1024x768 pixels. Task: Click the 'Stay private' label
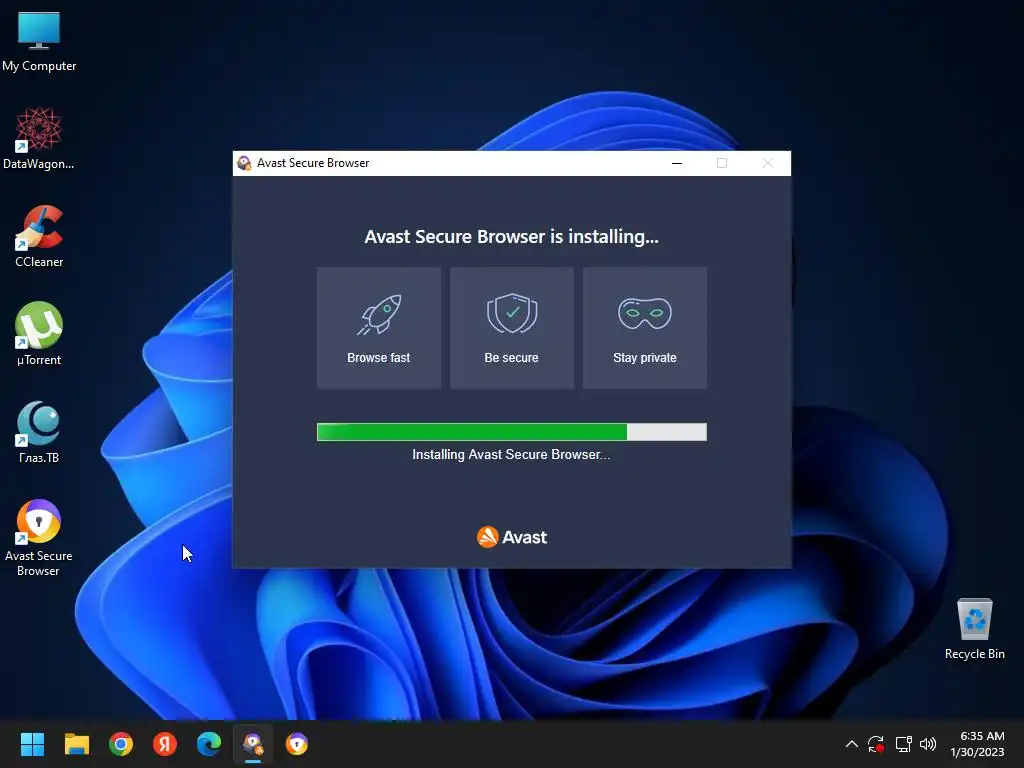[645, 358]
